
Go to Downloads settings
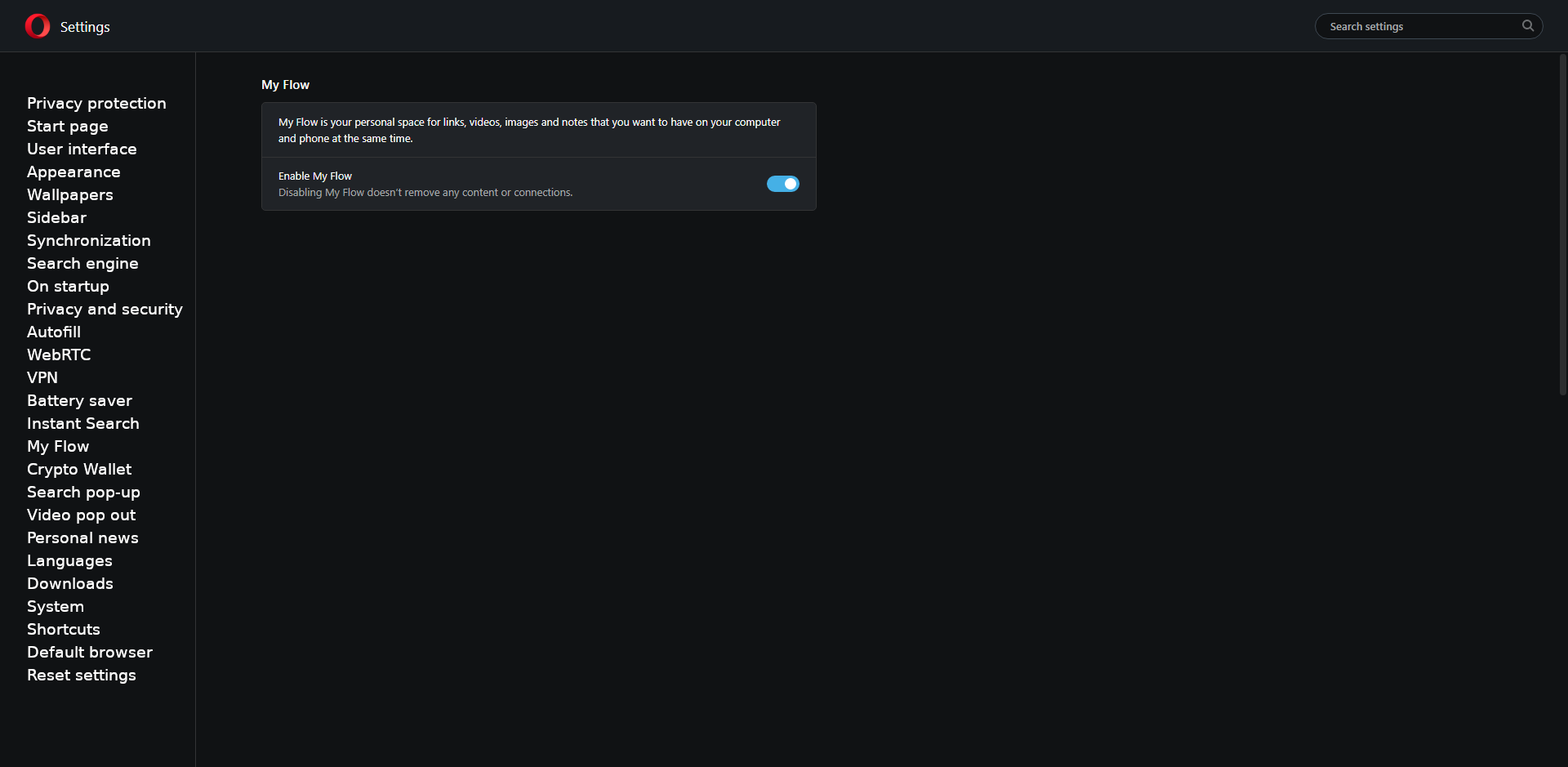(x=70, y=583)
